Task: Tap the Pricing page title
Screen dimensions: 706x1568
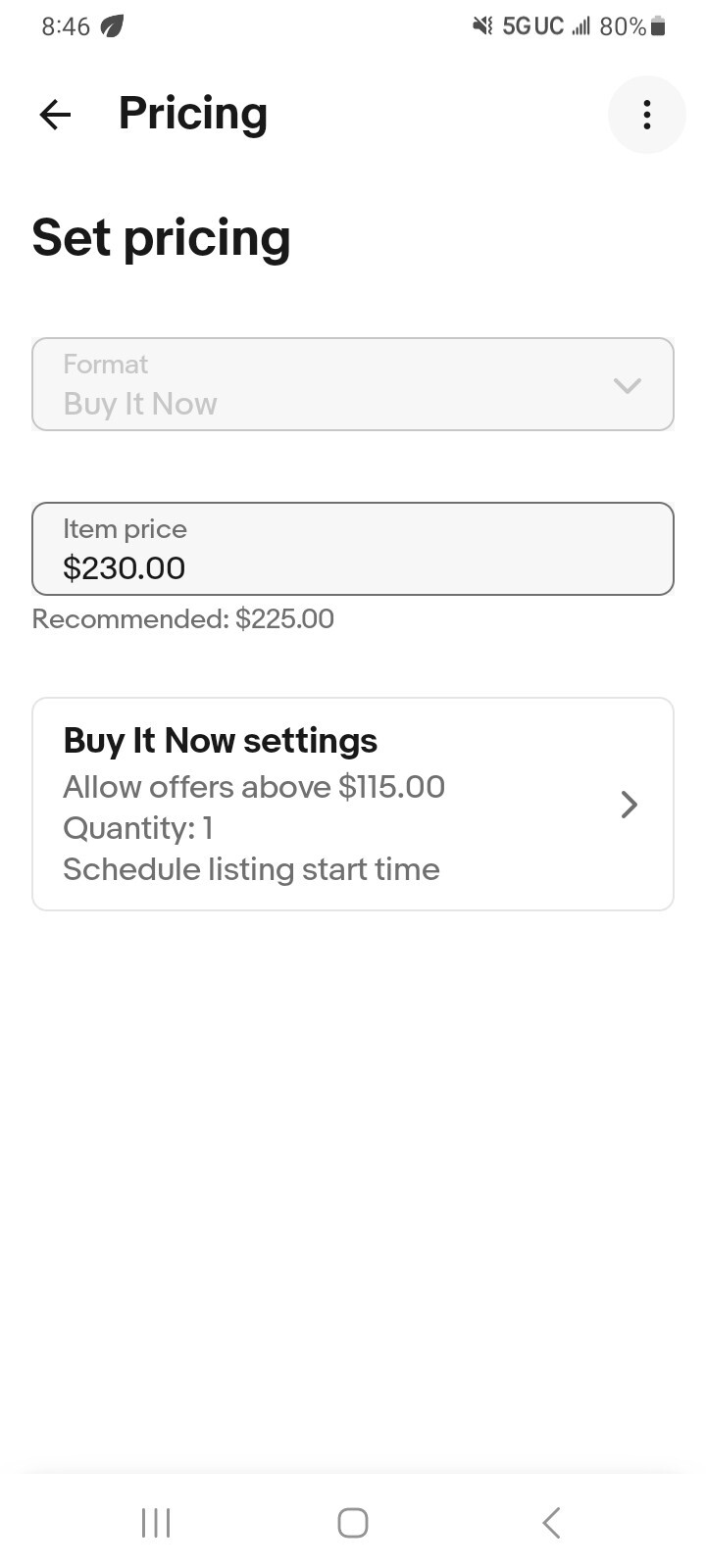Action: click(x=193, y=114)
